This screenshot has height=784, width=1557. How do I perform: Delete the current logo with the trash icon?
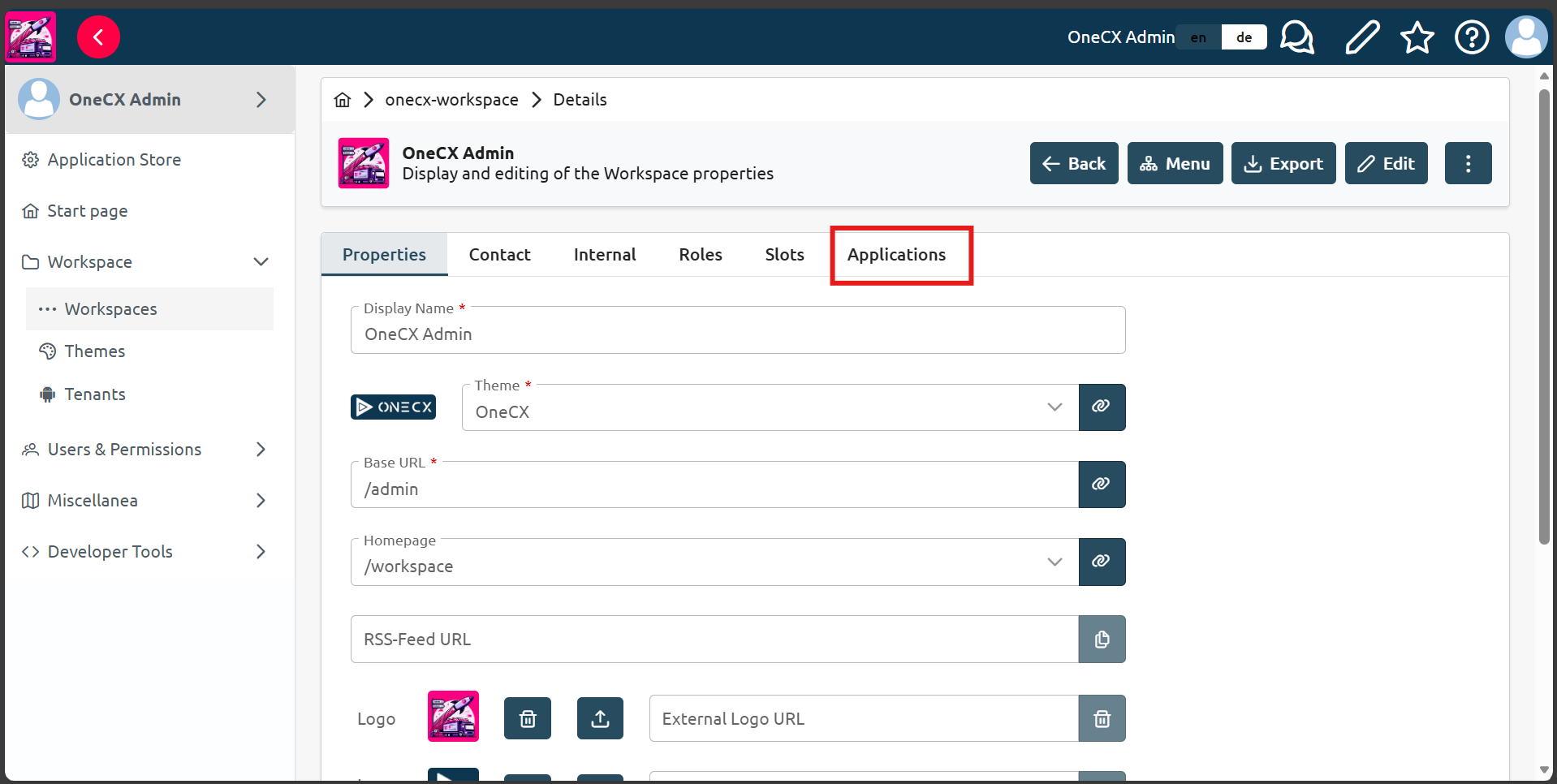527,717
